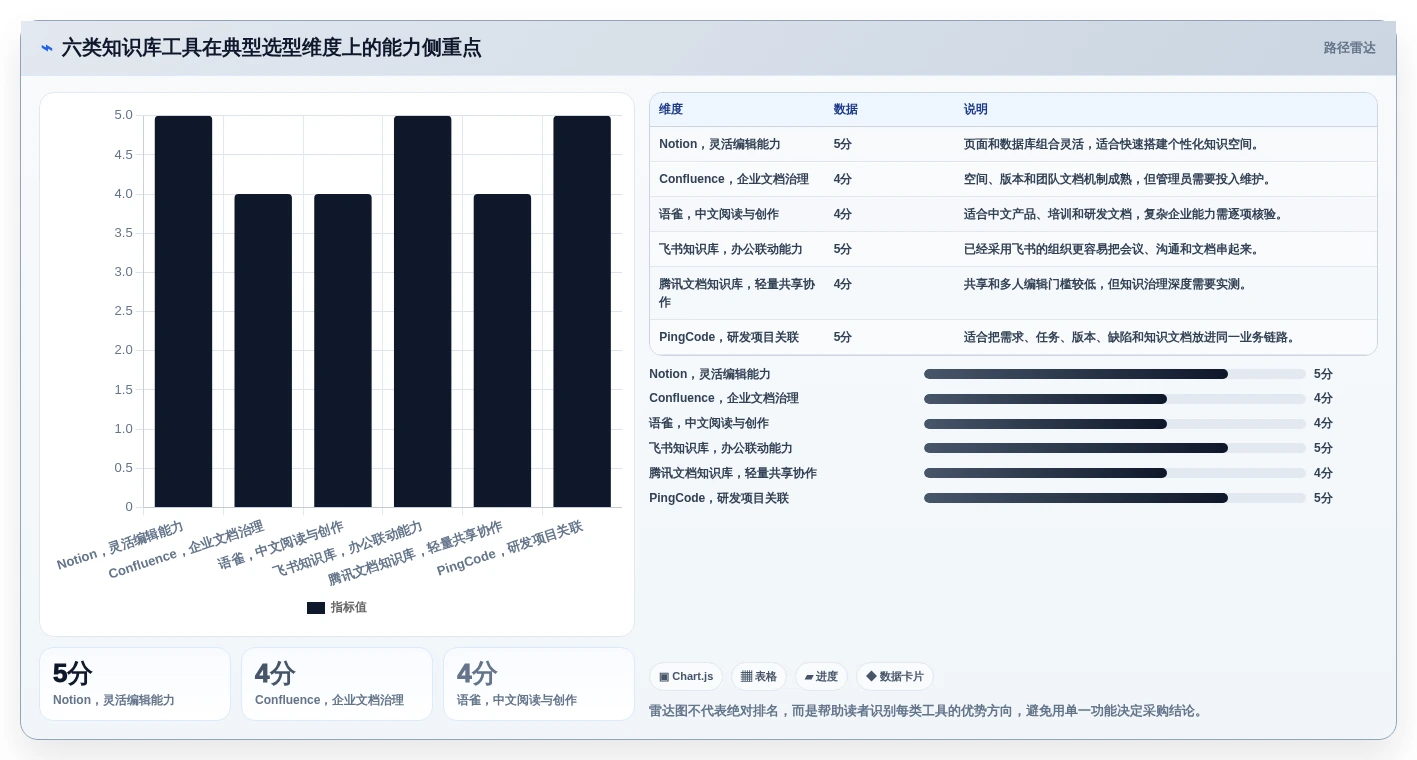
Task: Click the blue lightning icon beside the title
Action: click(47, 48)
